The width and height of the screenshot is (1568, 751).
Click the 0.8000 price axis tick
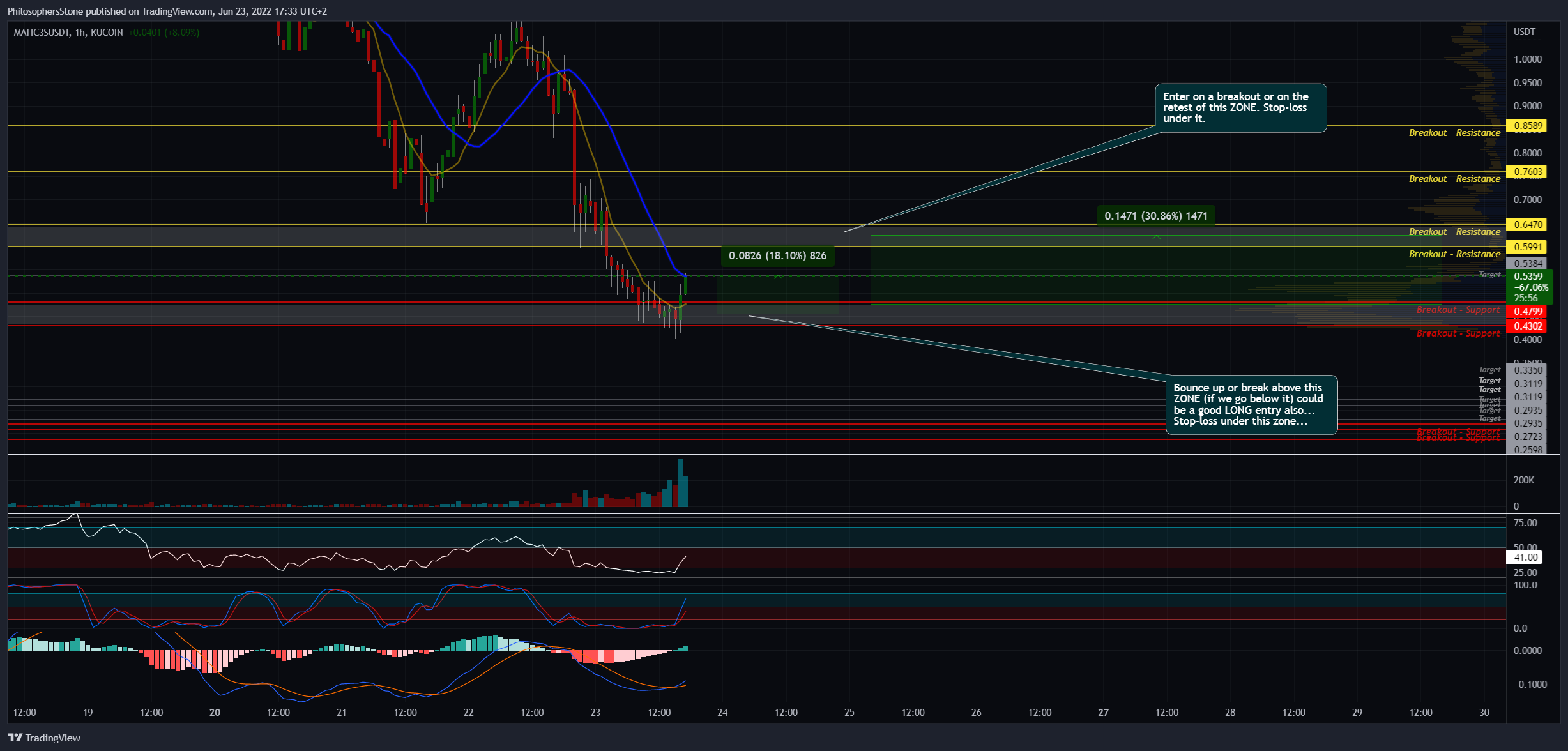1528,153
